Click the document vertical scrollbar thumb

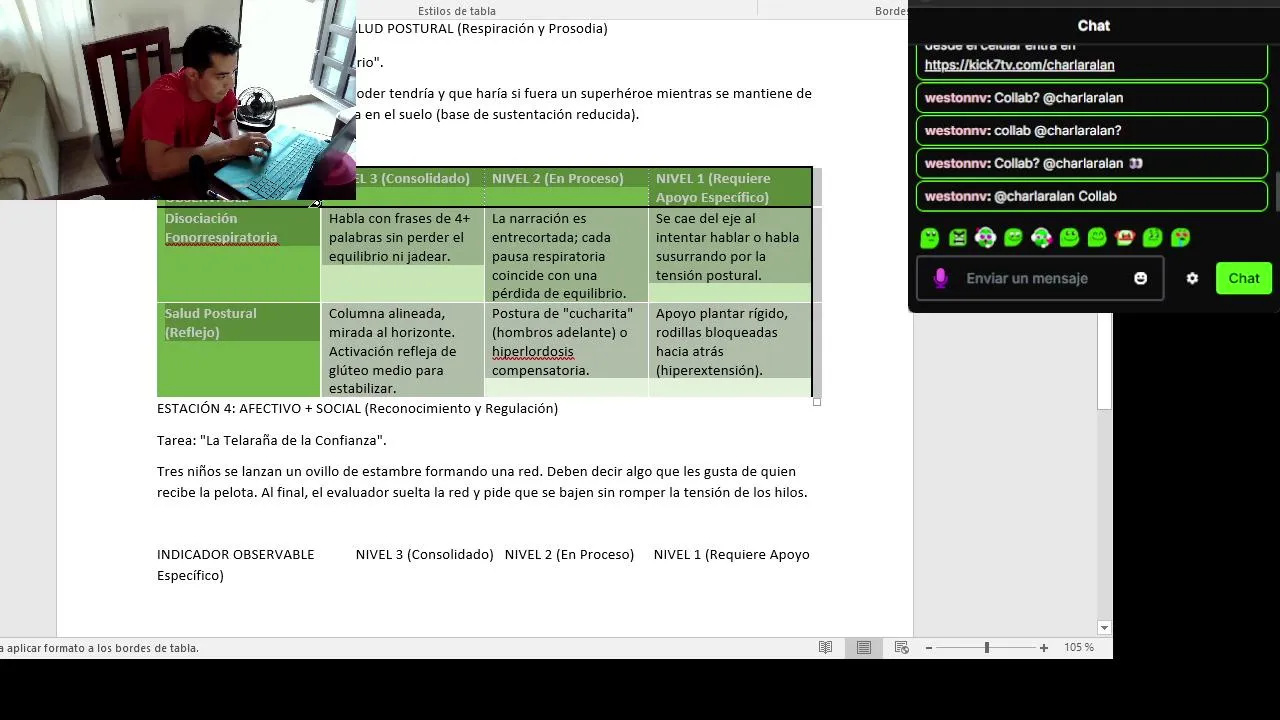click(x=1104, y=360)
